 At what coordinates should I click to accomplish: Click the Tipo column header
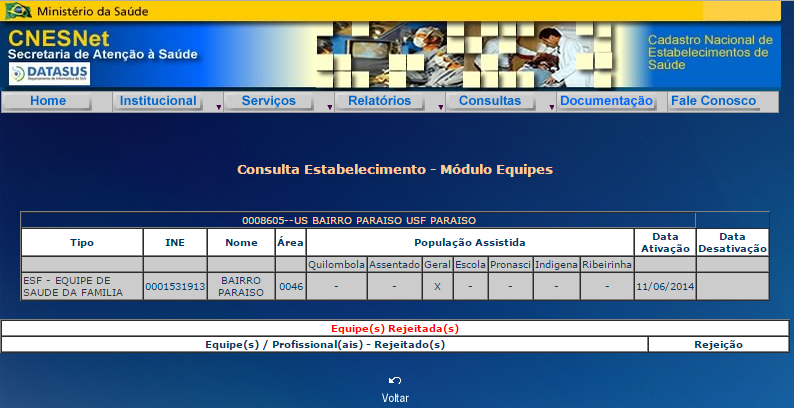(x=82, y=242)
